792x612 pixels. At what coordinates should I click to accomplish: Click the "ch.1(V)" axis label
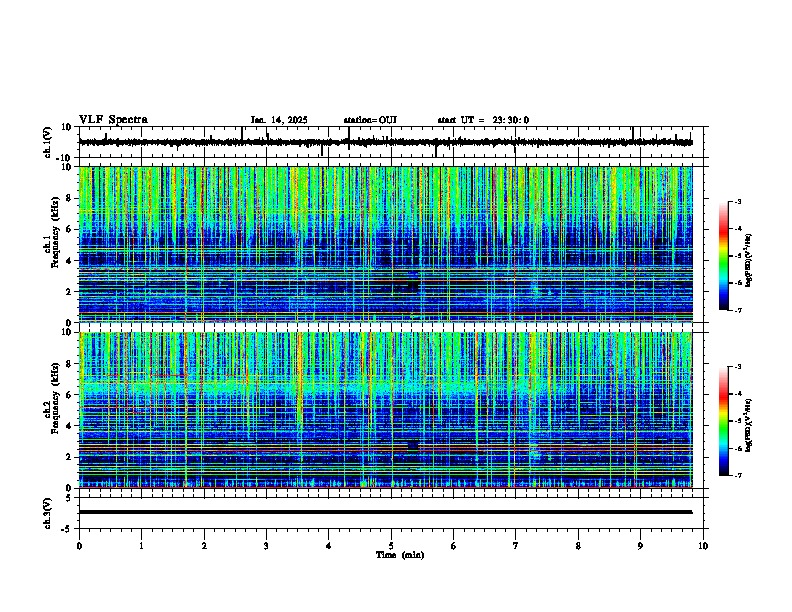(48, 142)
